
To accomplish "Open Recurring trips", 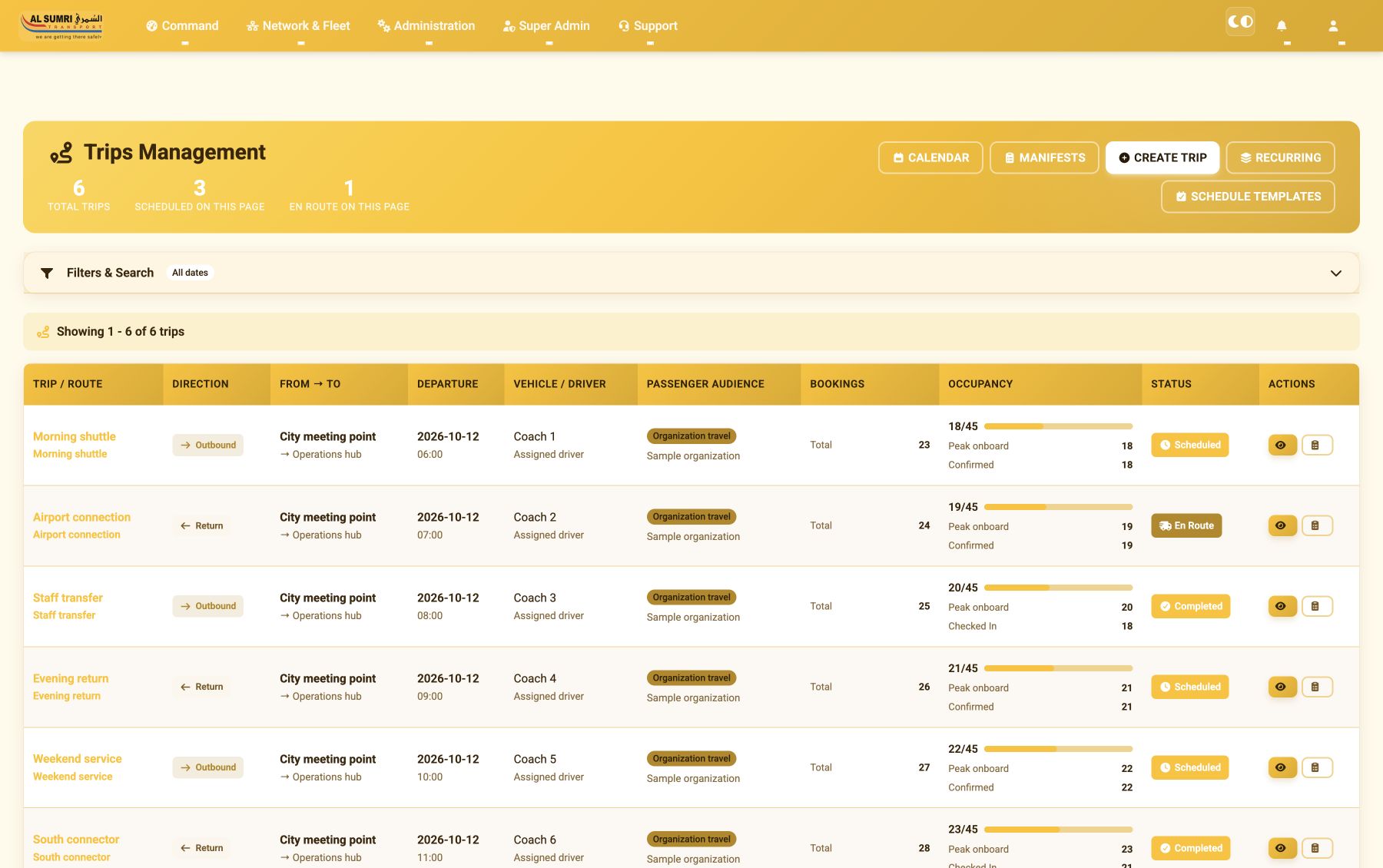I will tap(1280, 157).
